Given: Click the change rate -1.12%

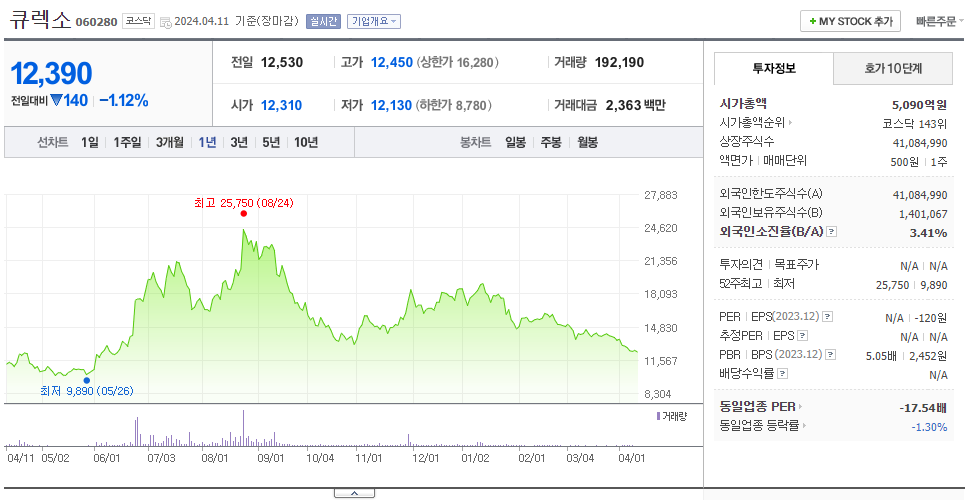Looking at the screenshot, I should pos(124,101).
